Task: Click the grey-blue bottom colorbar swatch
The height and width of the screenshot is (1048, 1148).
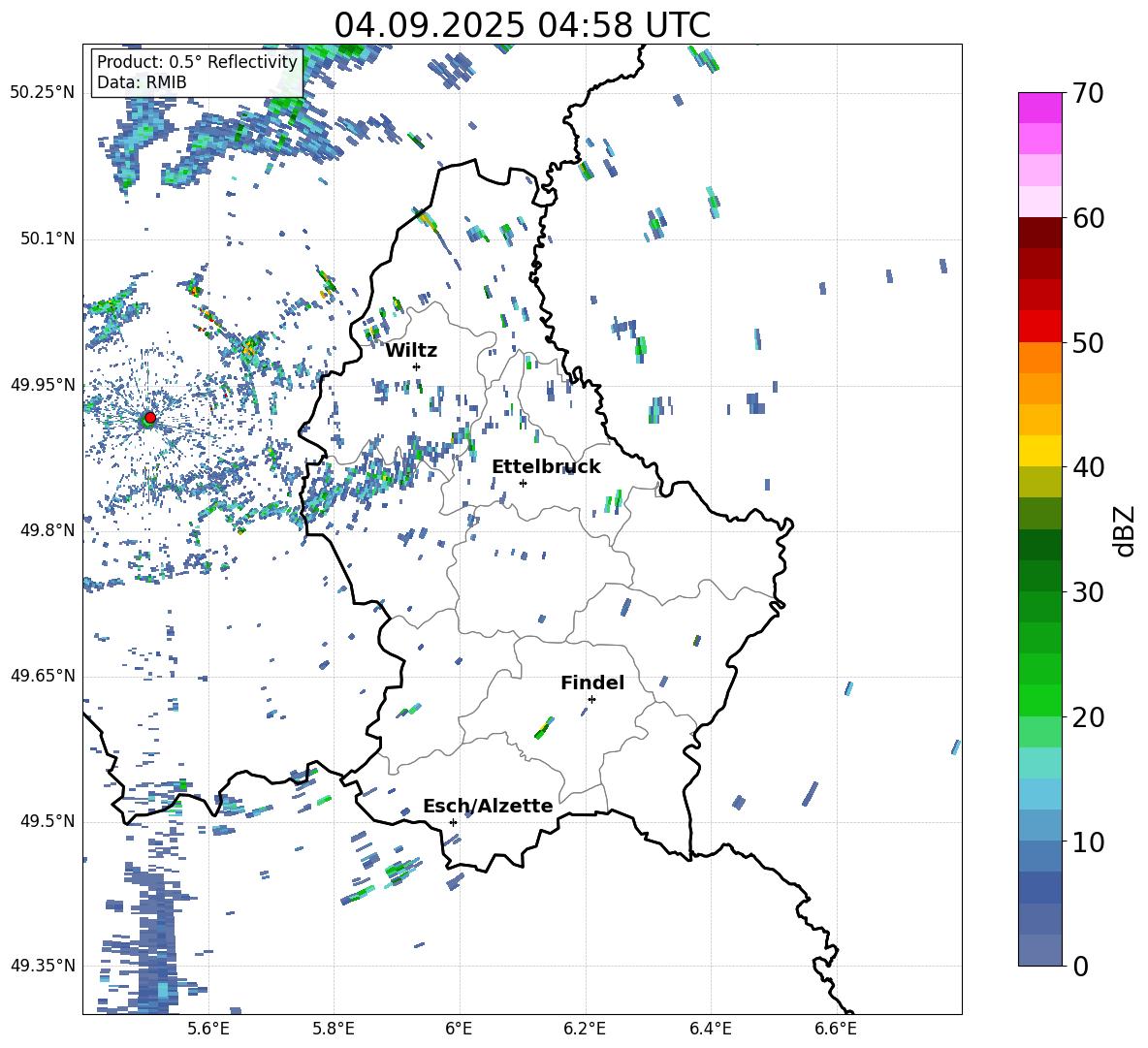Action: 1039,950
